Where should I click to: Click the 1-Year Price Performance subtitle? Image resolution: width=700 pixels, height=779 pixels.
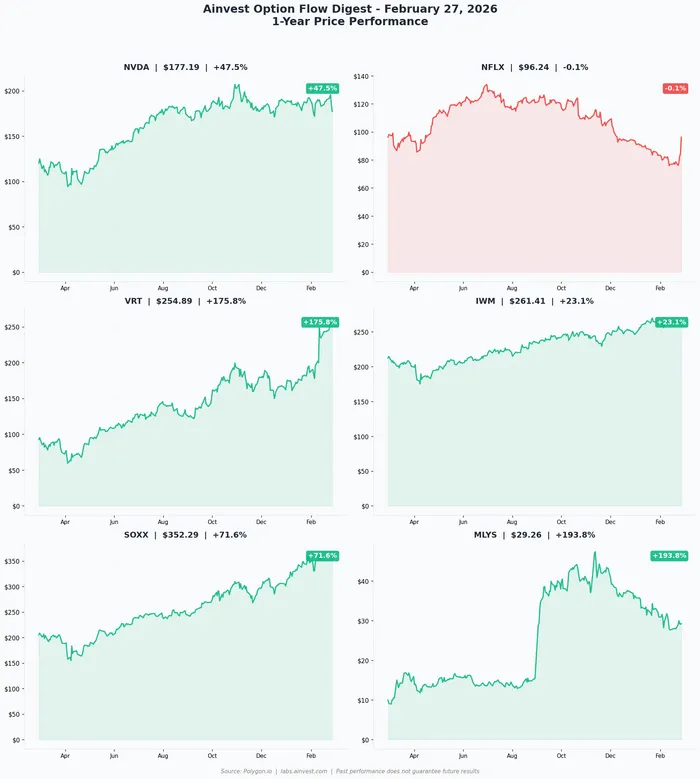pos(350,21)
